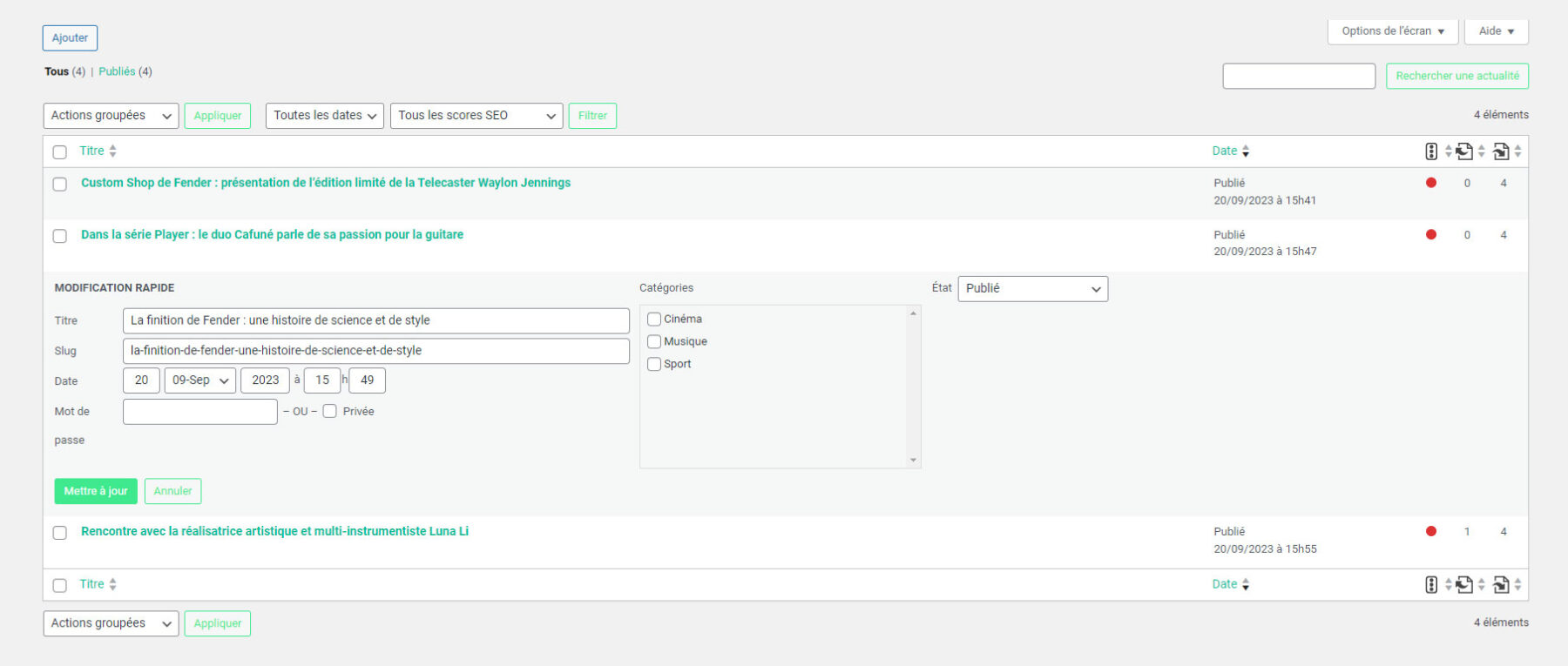Viewport: 1568px width, 666px height.
Task: Click SEO score icon in the footer header row
Action: coord(1430,585)
